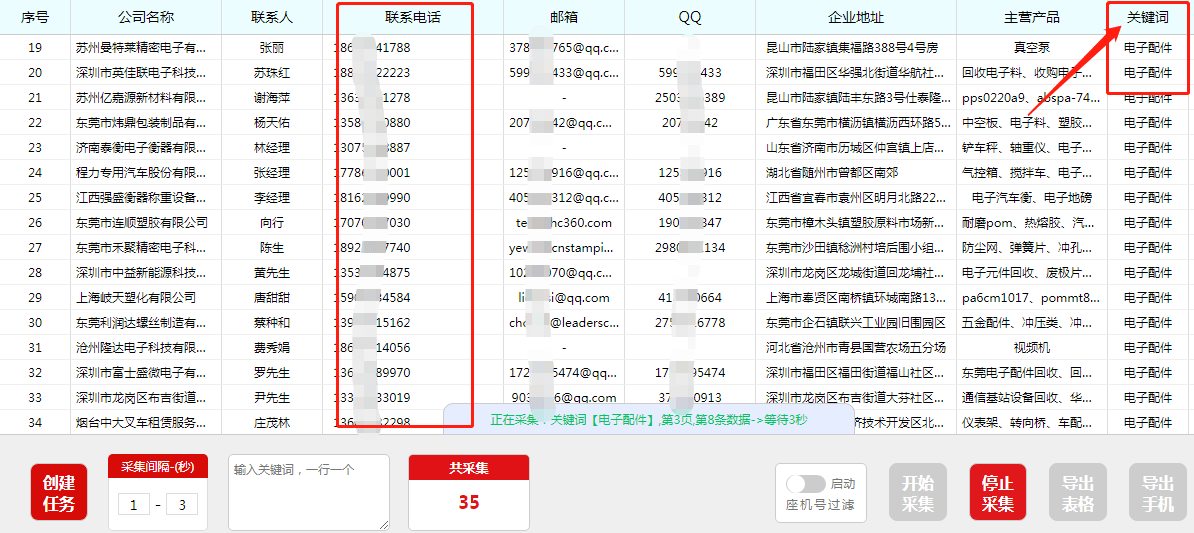Select contact 杨天佑 in row 22
The height and width of the screenshot is (533, 1194).
272,123
